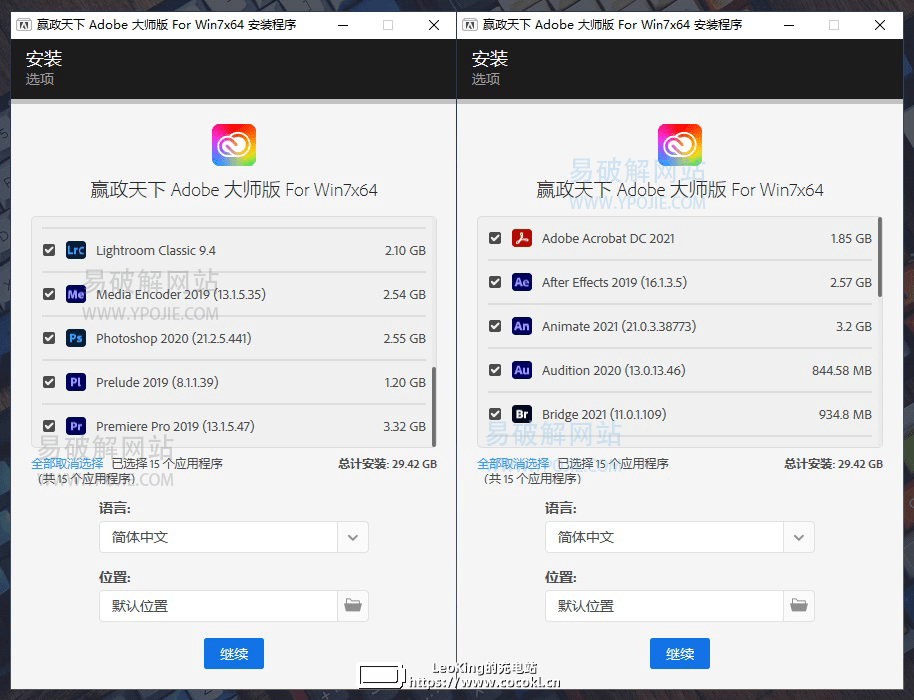The height and width of the screenshot is (700, 914).
Task: Select Photoshop 2020 (21.2.5.441) text
Action: [x=174, y=339]
